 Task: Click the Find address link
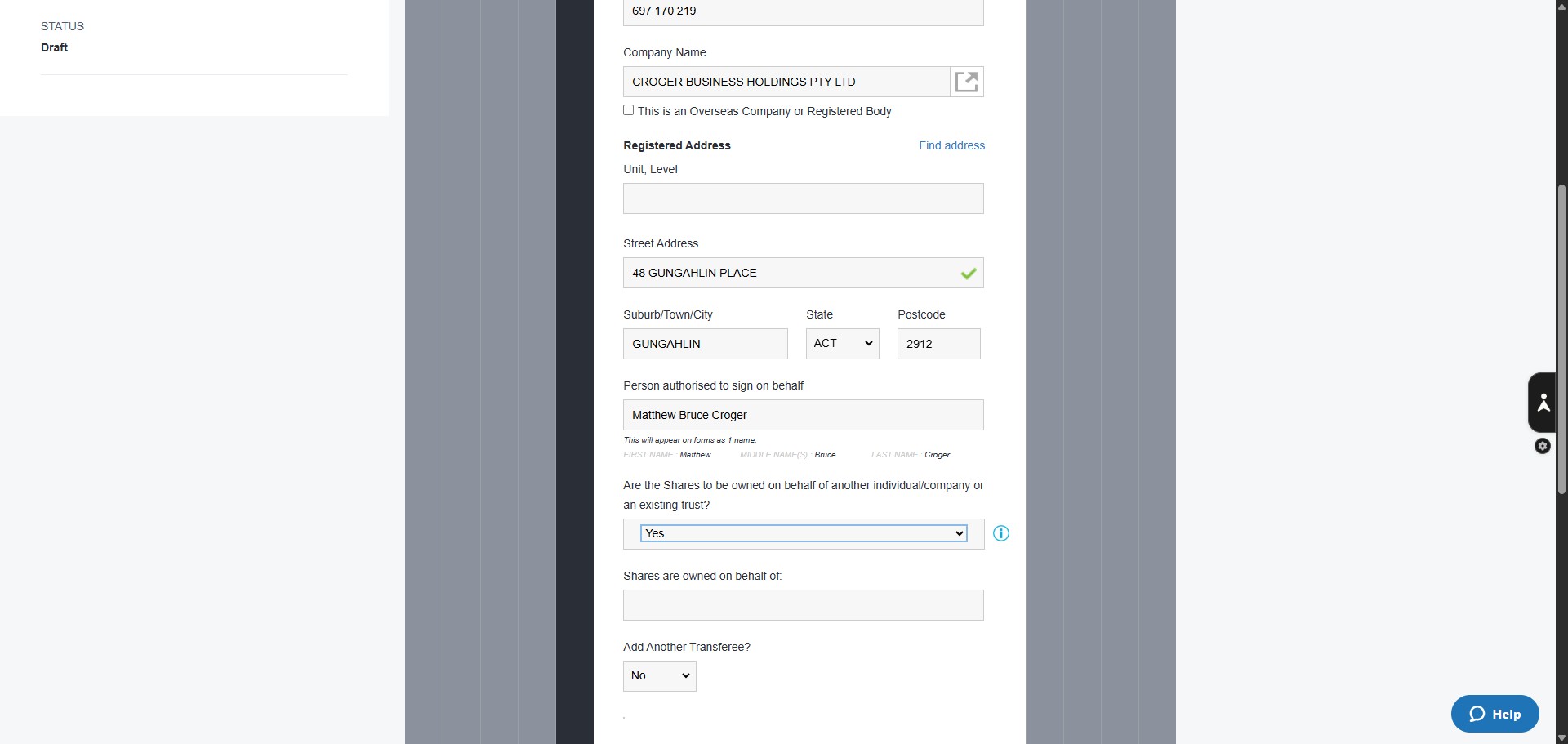click(x=951, y=145)
